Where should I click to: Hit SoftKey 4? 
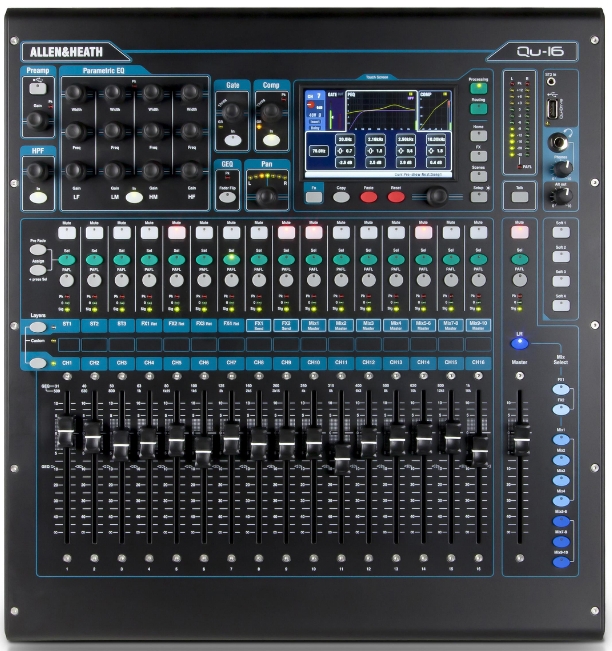coord(561,306)
